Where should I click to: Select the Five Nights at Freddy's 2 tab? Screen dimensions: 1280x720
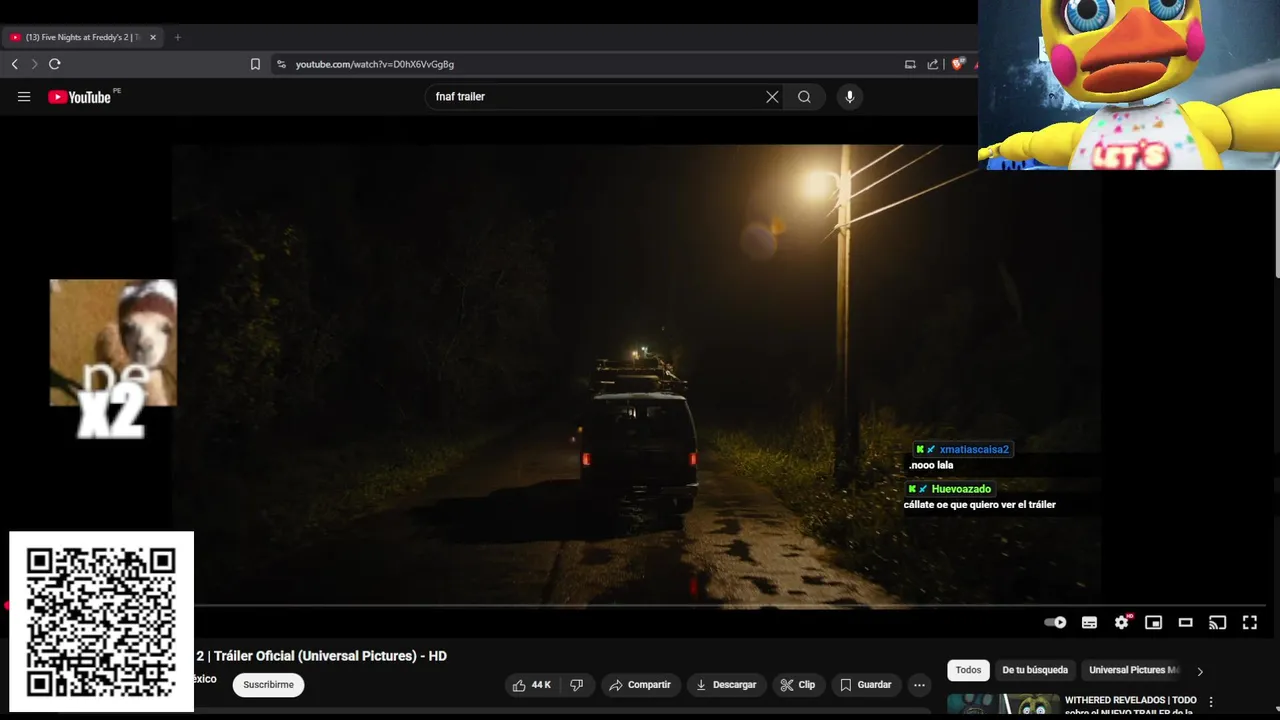pos(84,37)
